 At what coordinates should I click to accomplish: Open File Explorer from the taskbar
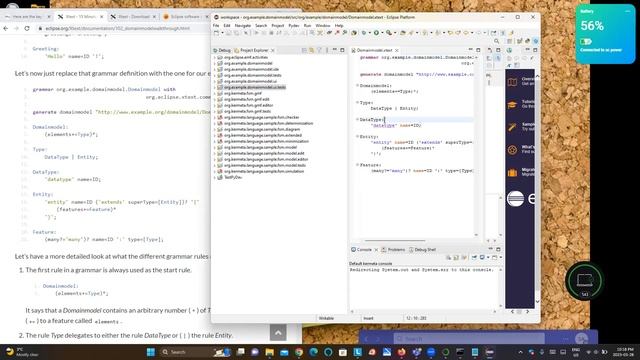269,352
